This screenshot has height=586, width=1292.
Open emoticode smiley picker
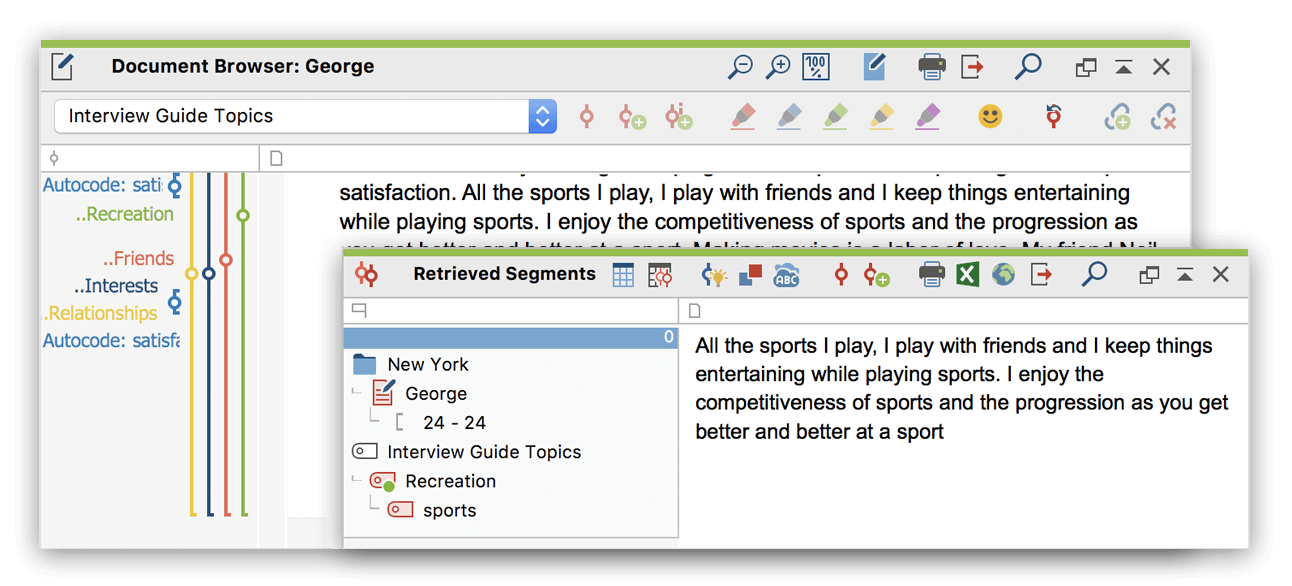990,117
